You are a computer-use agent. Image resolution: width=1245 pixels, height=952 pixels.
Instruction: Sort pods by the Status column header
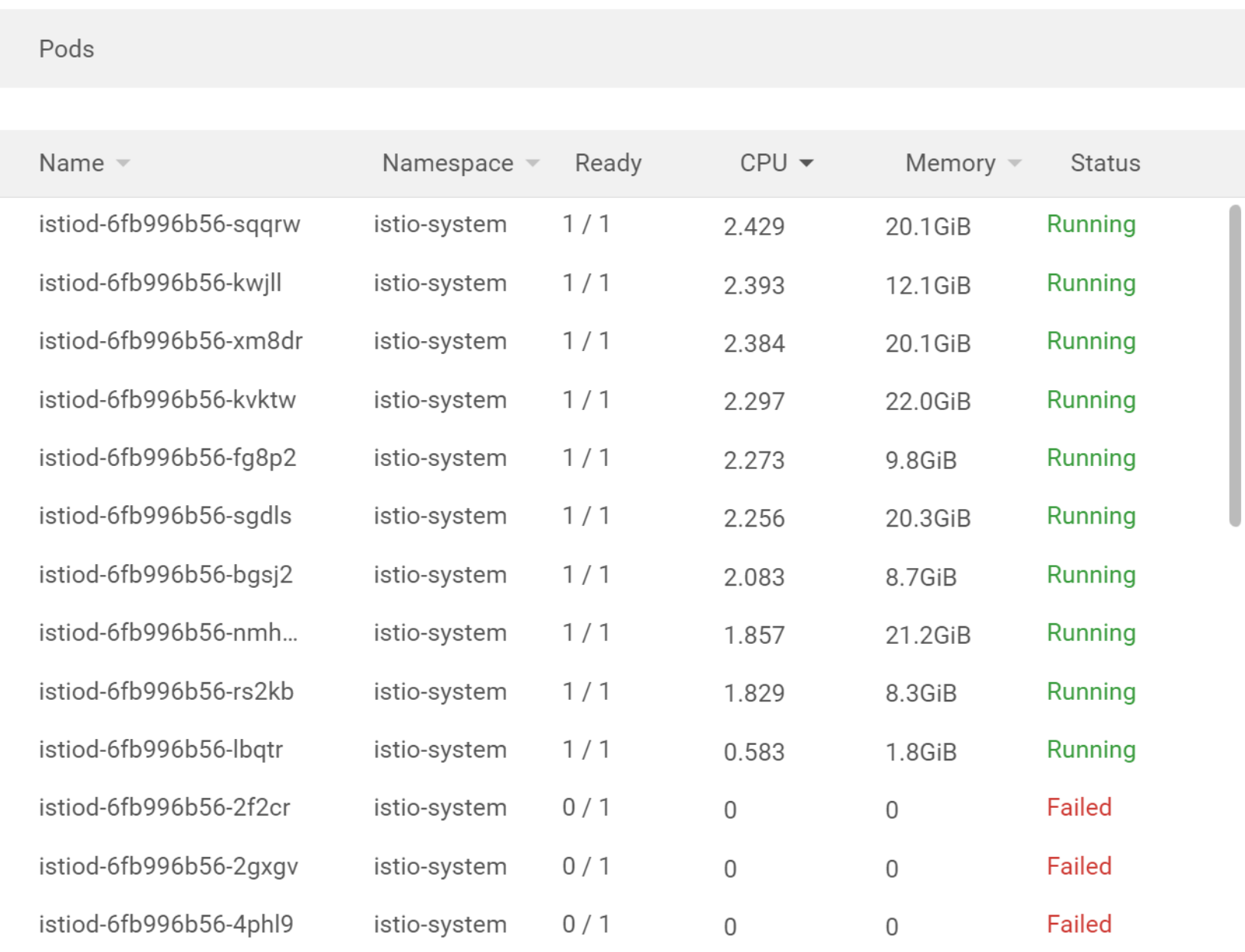[x=1105, y=162]
